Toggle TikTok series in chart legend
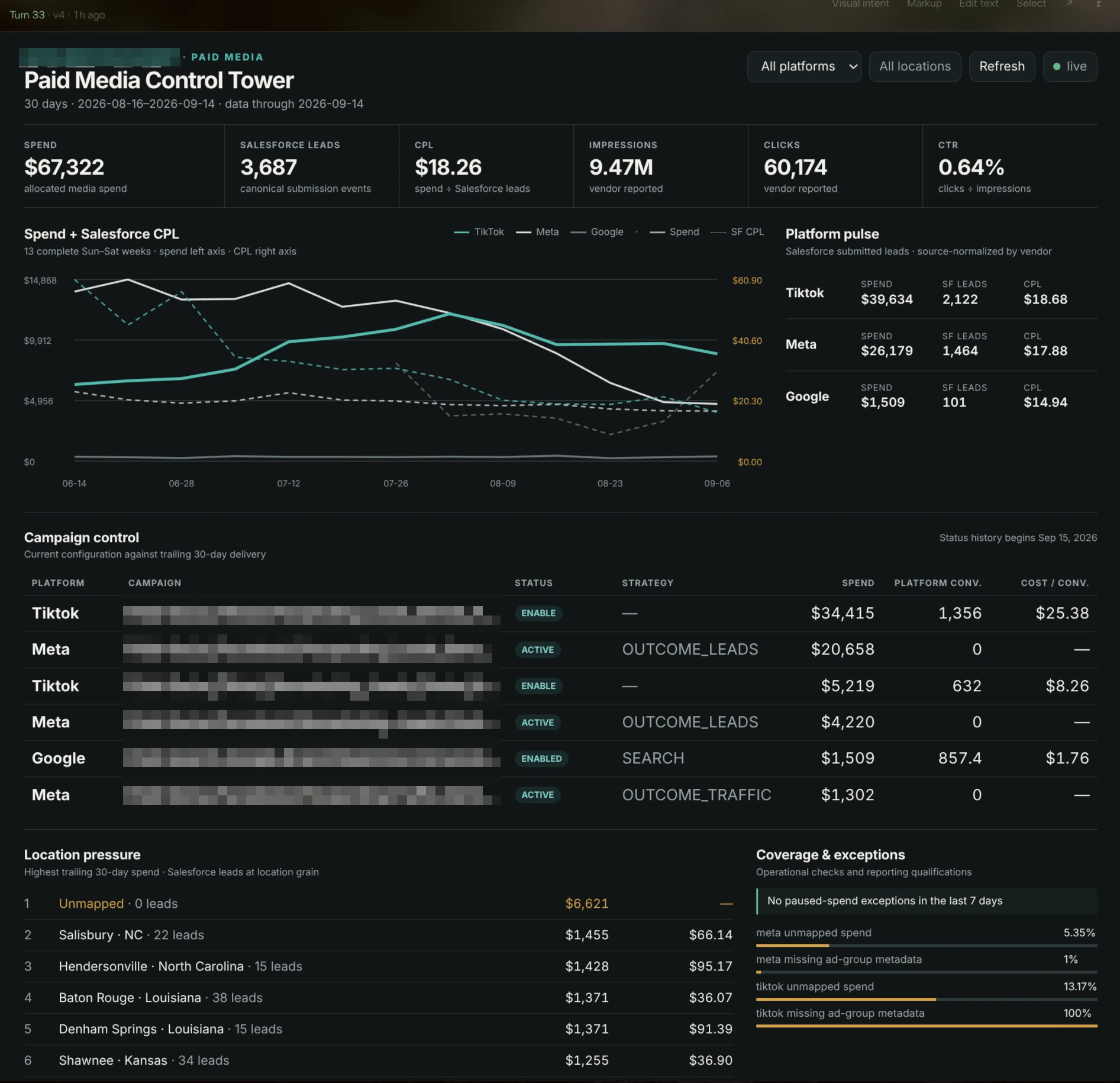The image size is (1120, 1083). pyautogui.click(x=479, y=232)
